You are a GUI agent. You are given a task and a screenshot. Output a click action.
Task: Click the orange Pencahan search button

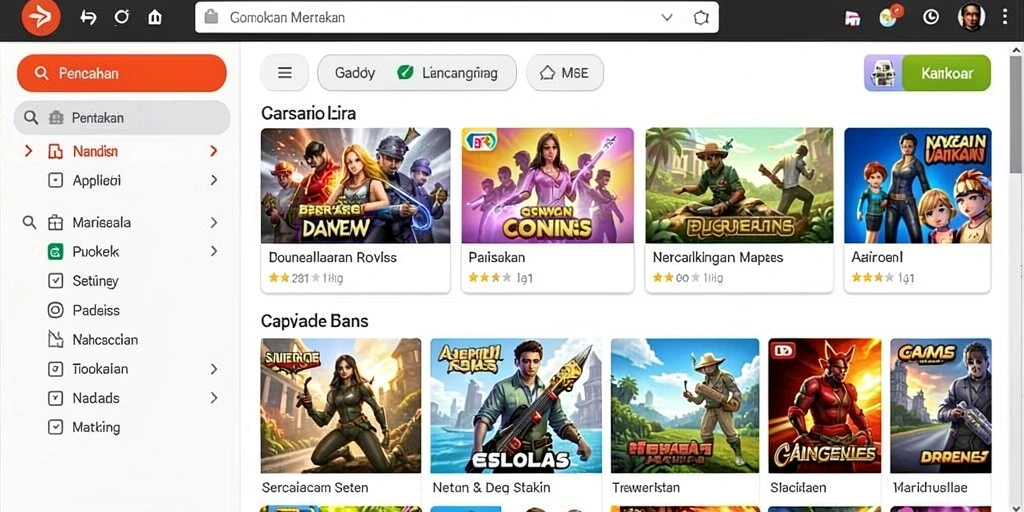[x=121, y=73]
